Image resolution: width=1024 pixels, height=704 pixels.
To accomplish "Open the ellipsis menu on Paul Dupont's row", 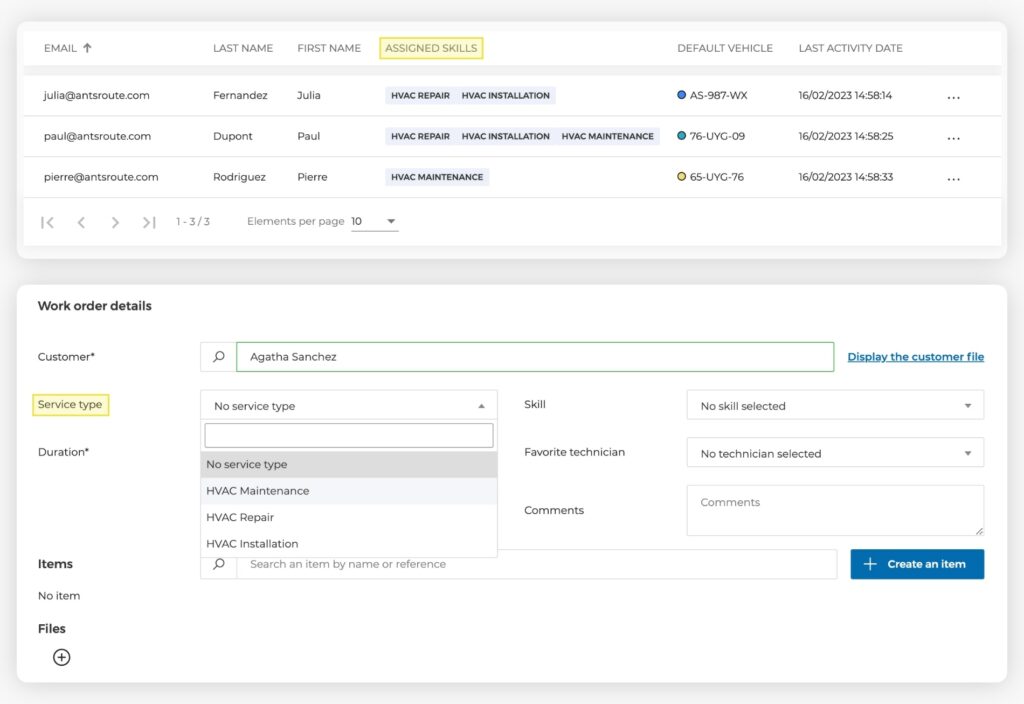I will (953, 136).
